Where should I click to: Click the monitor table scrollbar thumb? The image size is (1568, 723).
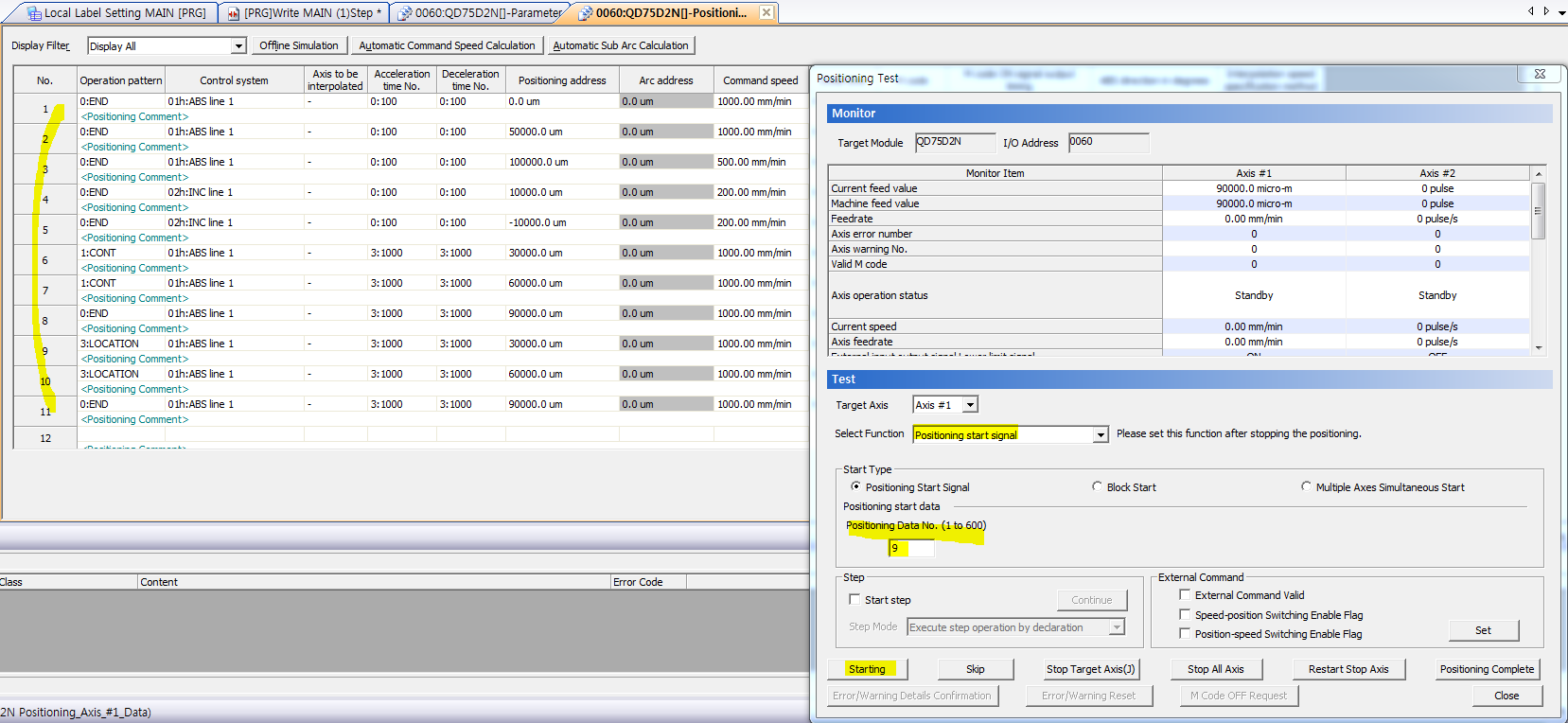click(1539, 210)
